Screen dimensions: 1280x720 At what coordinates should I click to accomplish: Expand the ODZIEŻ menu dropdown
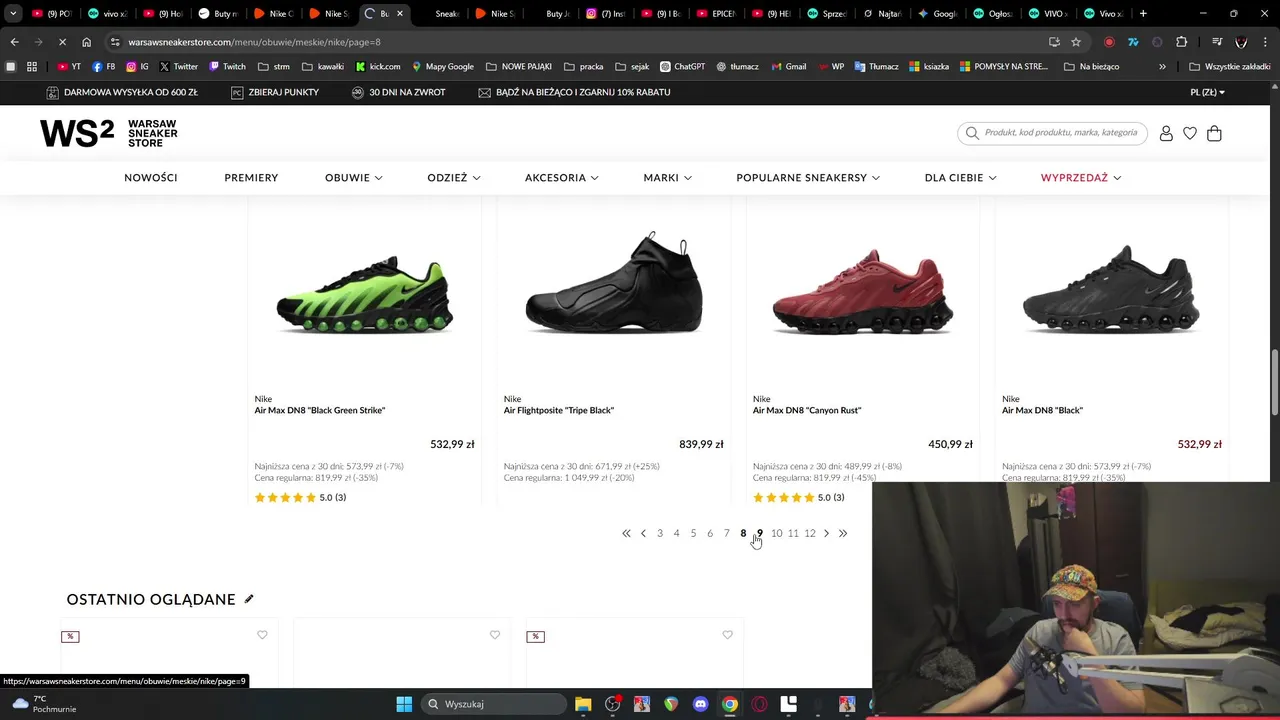(454, 177)
